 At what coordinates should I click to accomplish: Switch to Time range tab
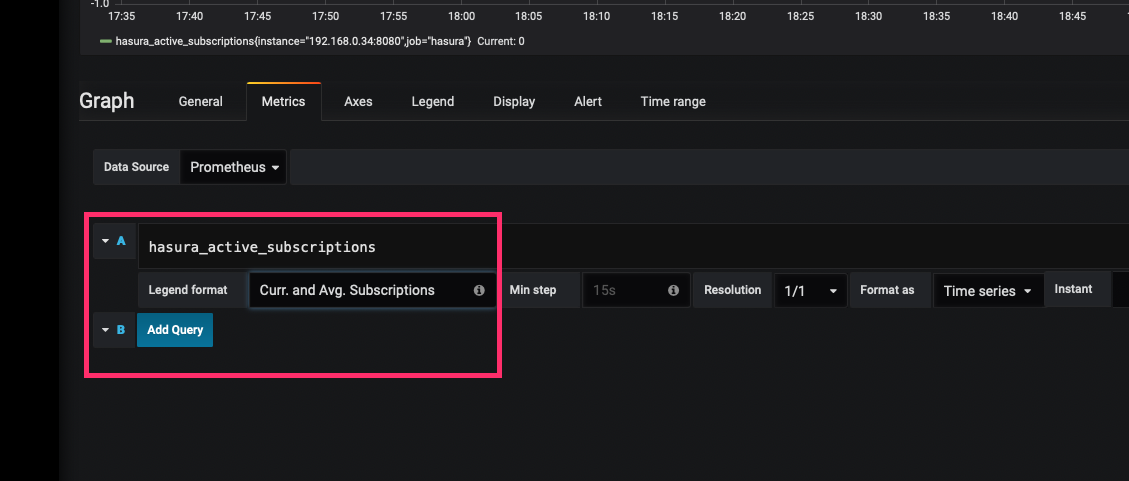pos(673,102)
